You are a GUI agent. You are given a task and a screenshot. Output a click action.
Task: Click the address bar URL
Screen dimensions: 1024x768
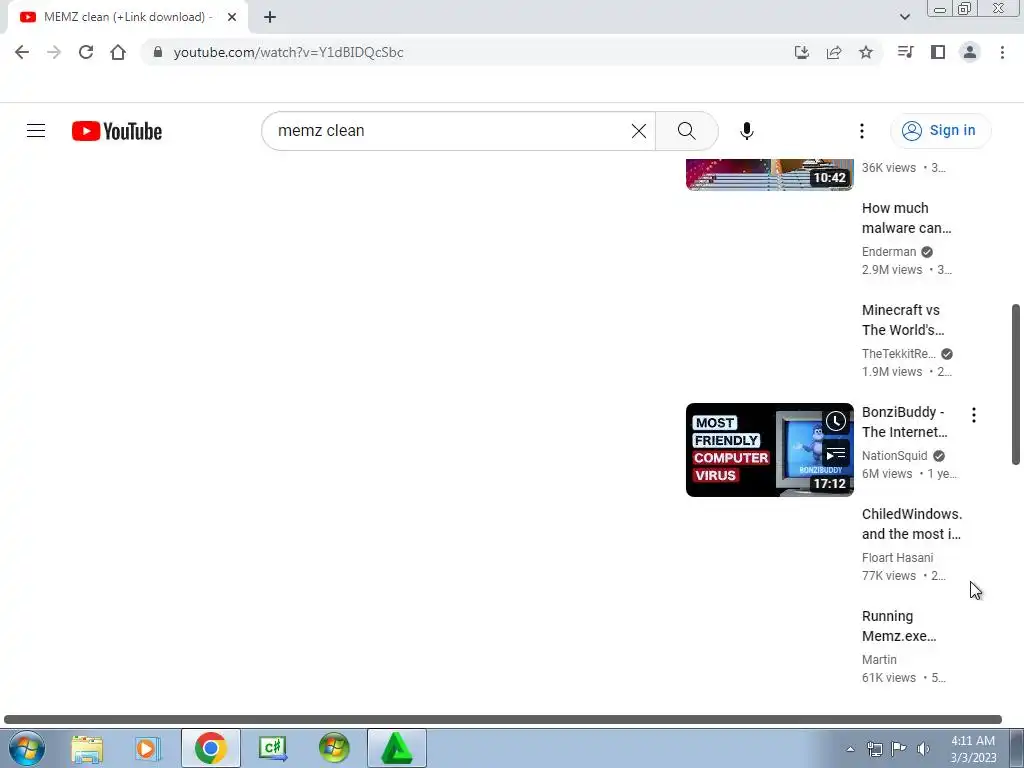coord(288,52)
